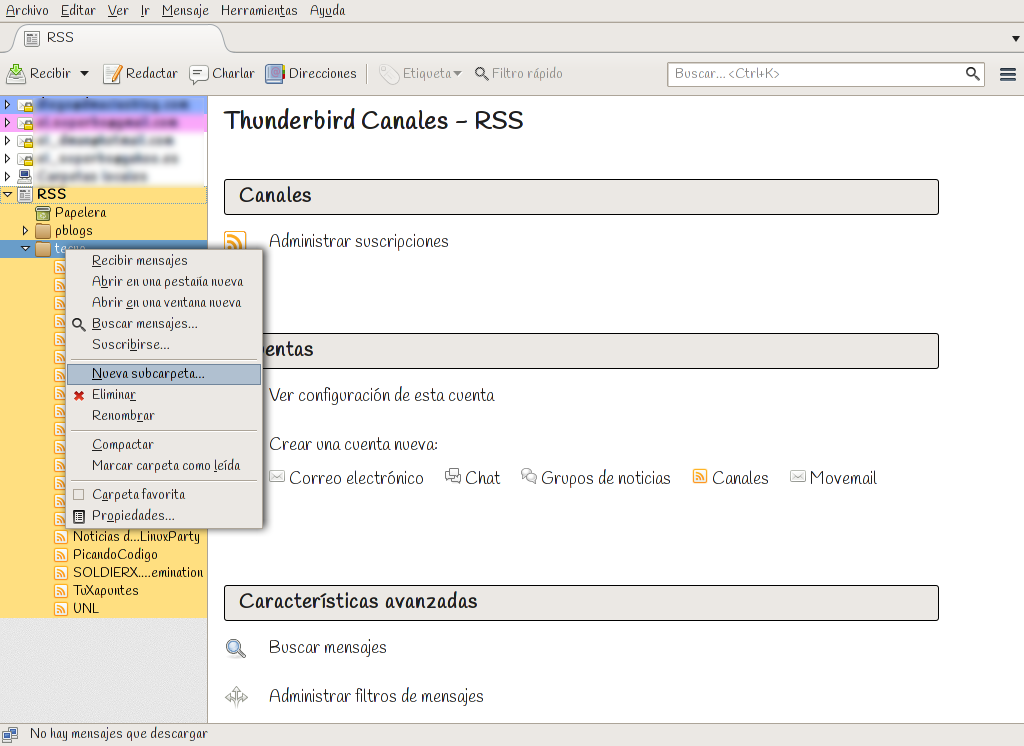Click the Papelera trash folder icon

click(x=43, y=213)
